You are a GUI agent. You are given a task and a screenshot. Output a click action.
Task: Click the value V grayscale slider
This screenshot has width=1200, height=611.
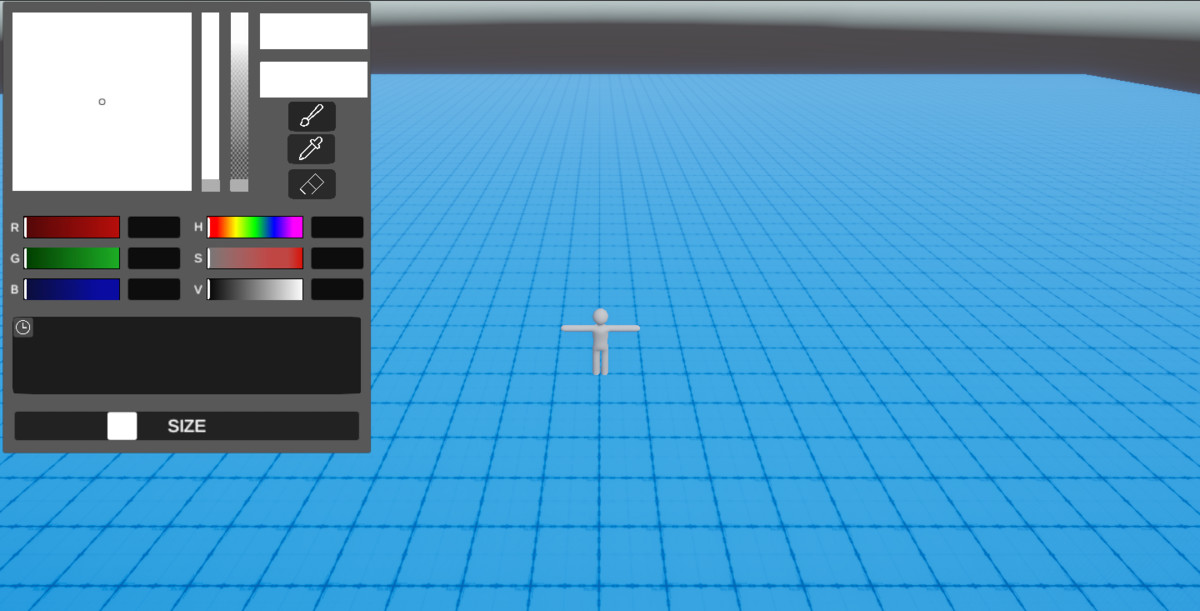[255, 289]
